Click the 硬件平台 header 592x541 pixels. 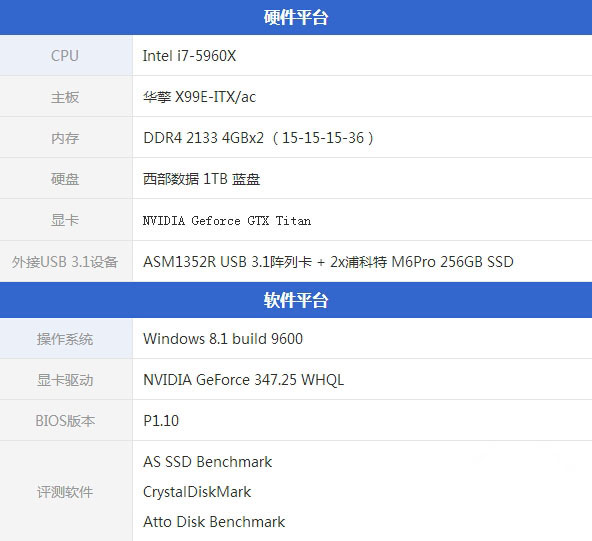click(296, 17)
